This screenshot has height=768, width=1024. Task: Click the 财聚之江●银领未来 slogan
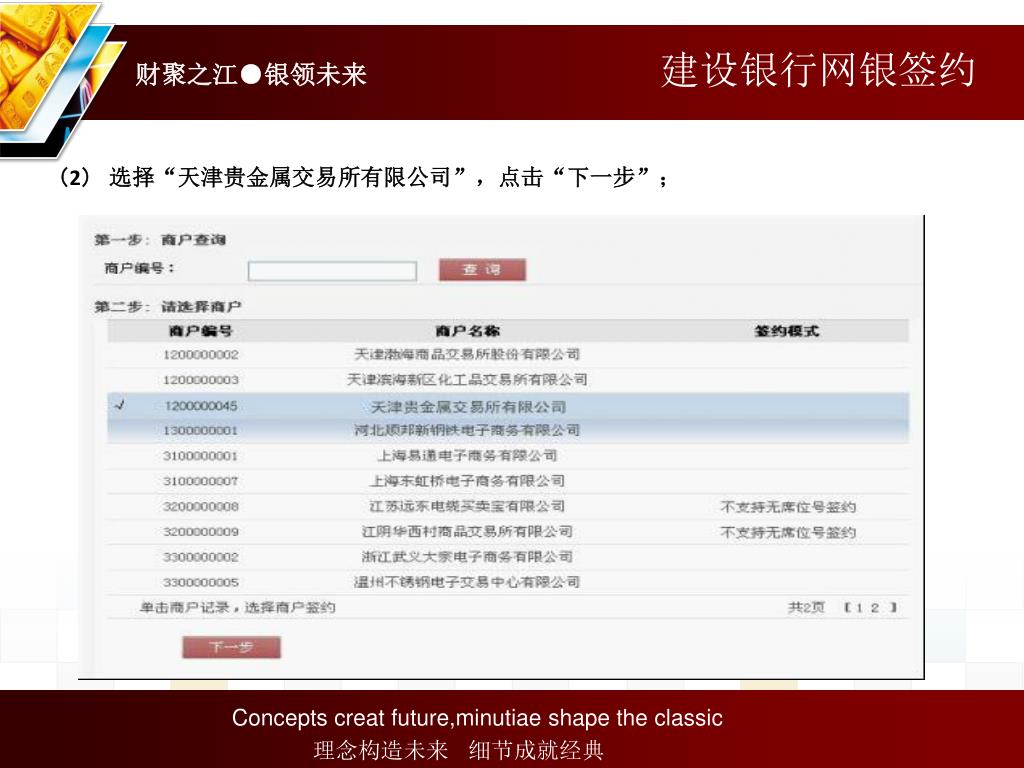(x=251, y=74)
